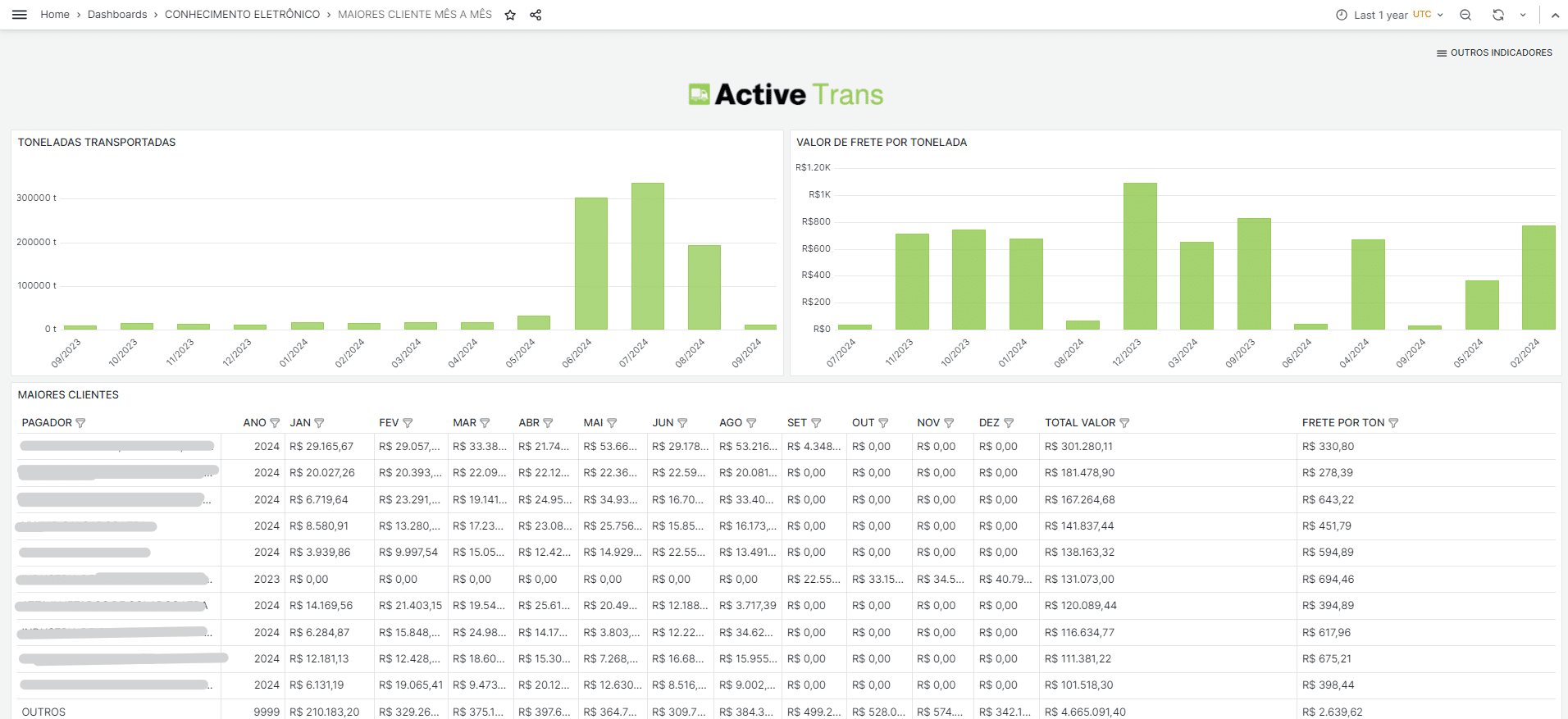The image size is (1568, 719).
Task: Click the 06/2024 bar in toneladas chart
Action: point(591,263)
